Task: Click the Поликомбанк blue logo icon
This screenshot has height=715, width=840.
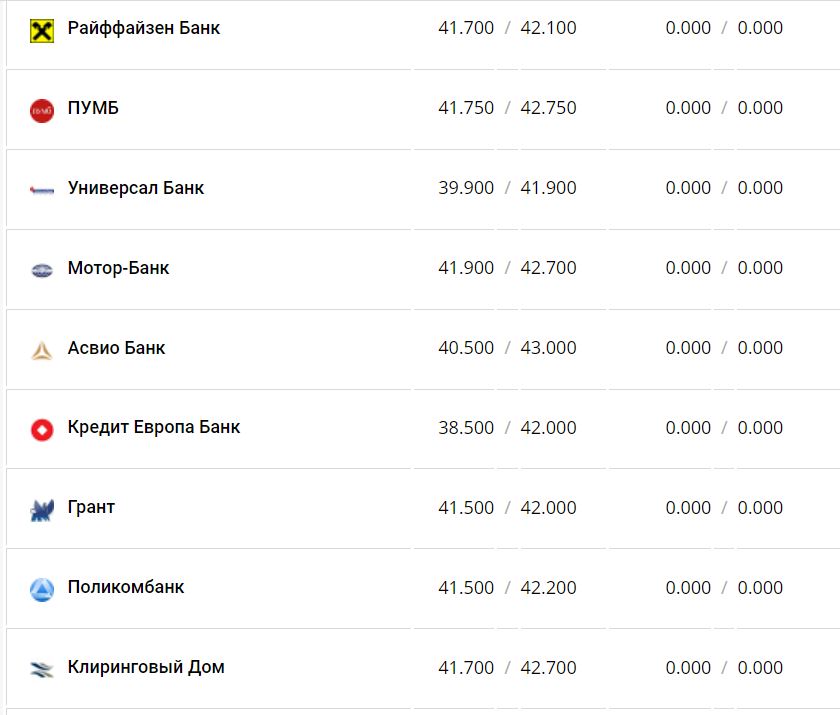Action: click(x=41, y=590)
